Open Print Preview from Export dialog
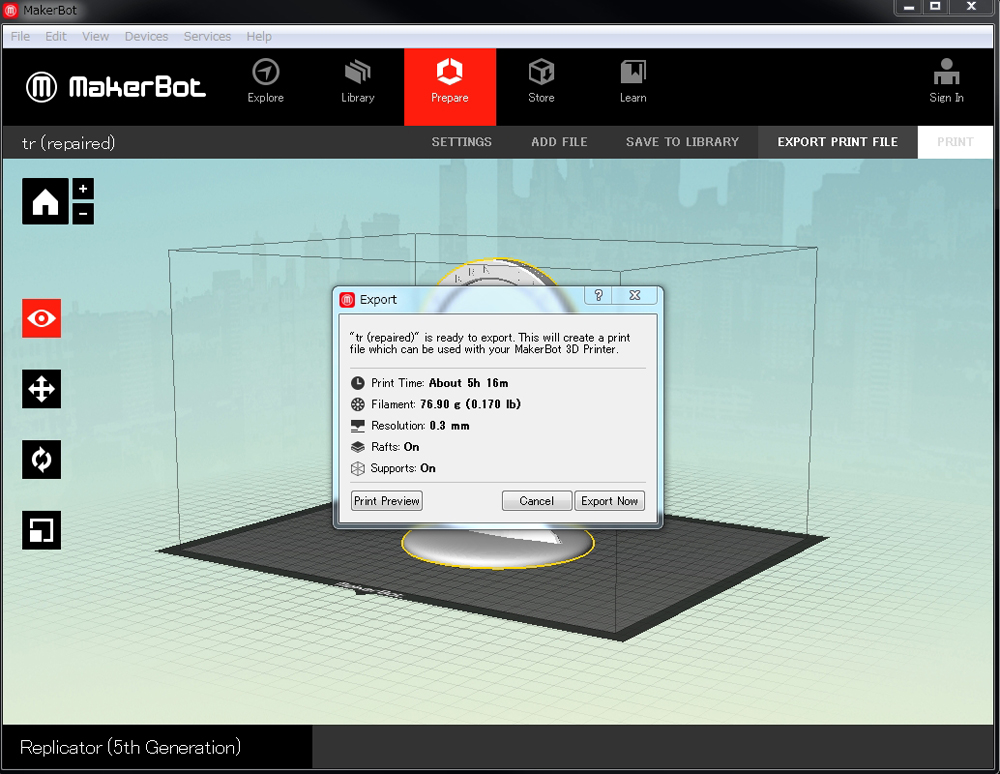Screen dimensions: 1000x774 387,501
